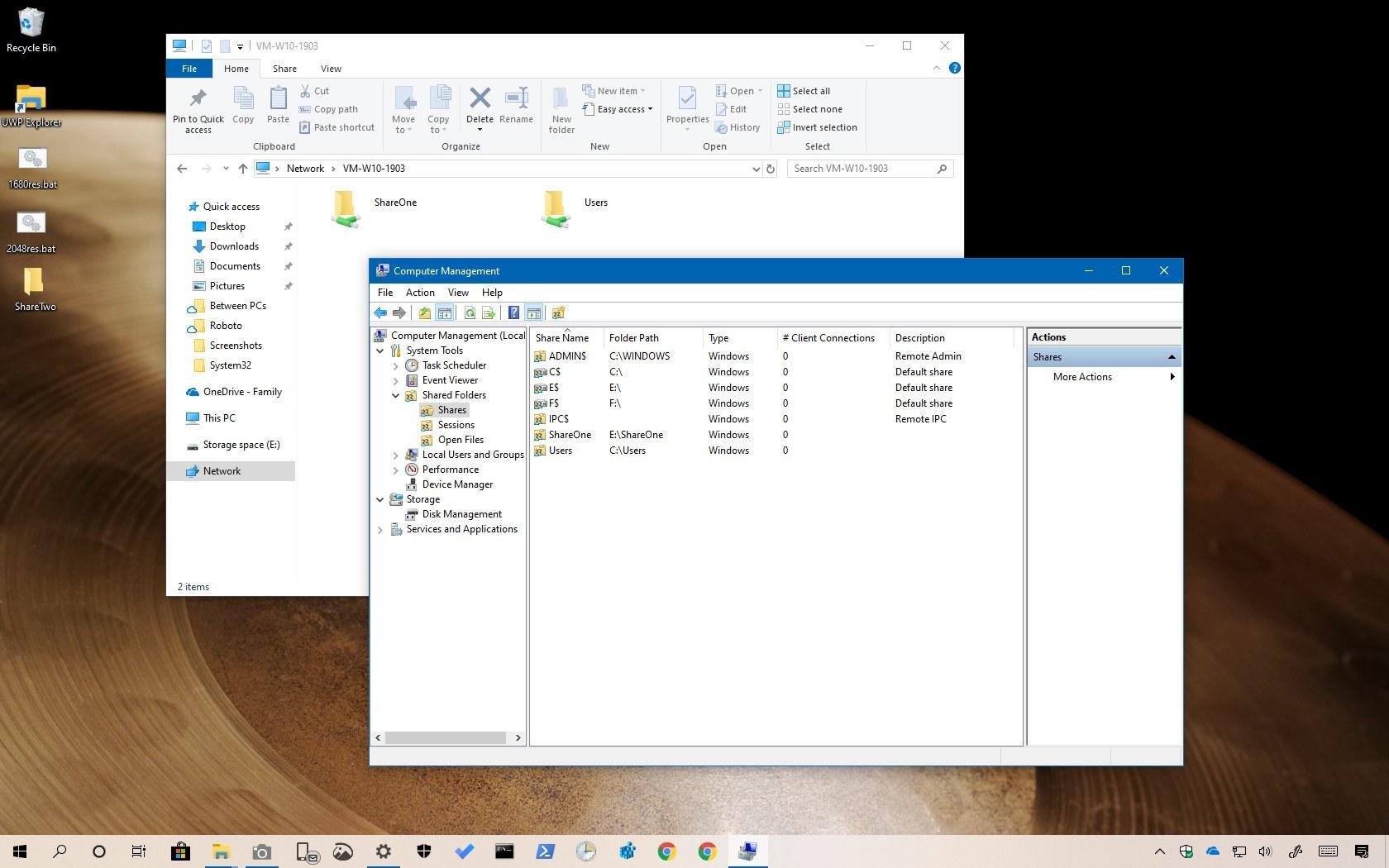The width and height of the screenshot is (1389, 868).
Task: Select This PC in Explorer navigation pane
Action: [x=211, y=418]
